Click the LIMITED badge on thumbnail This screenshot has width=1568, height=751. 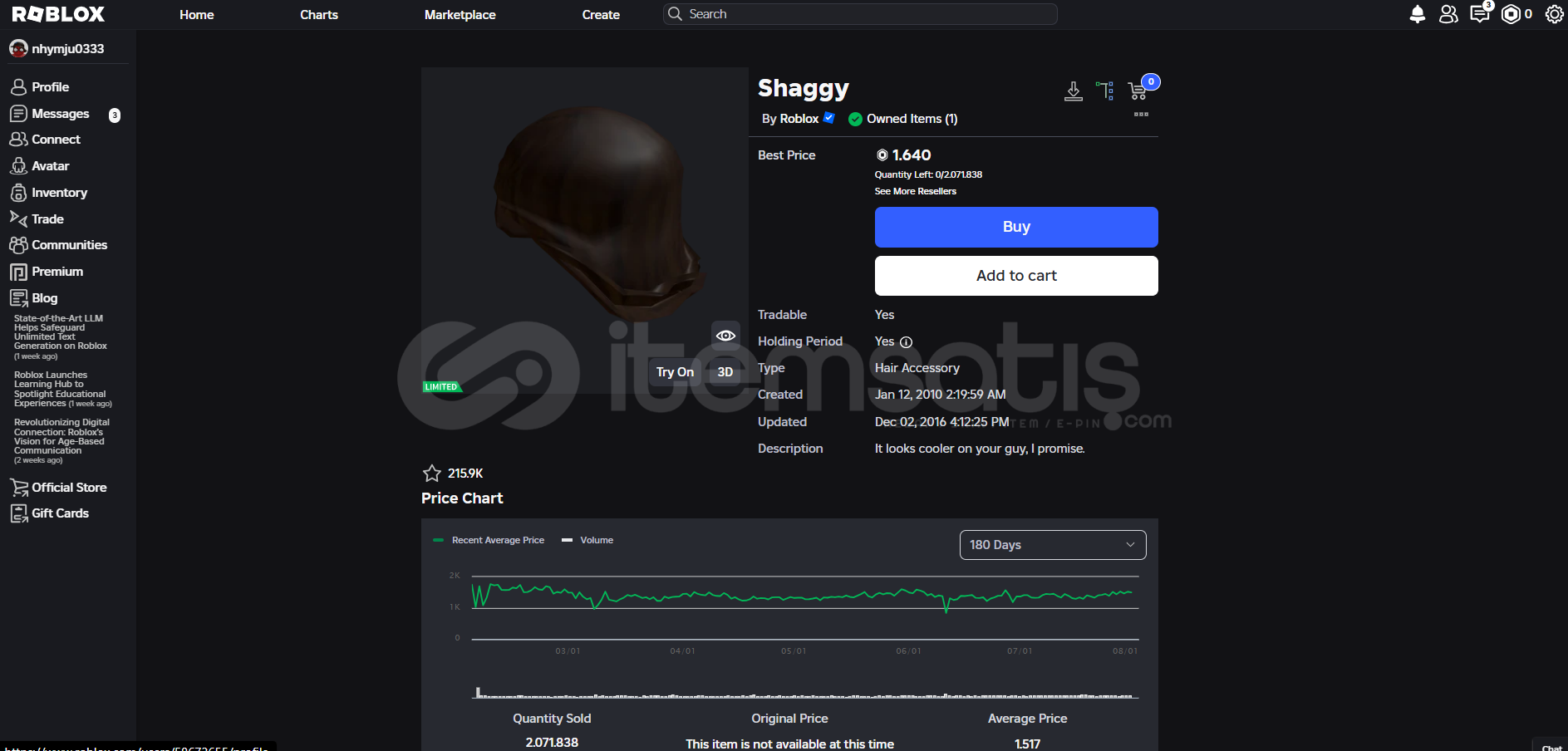point(441,387)
